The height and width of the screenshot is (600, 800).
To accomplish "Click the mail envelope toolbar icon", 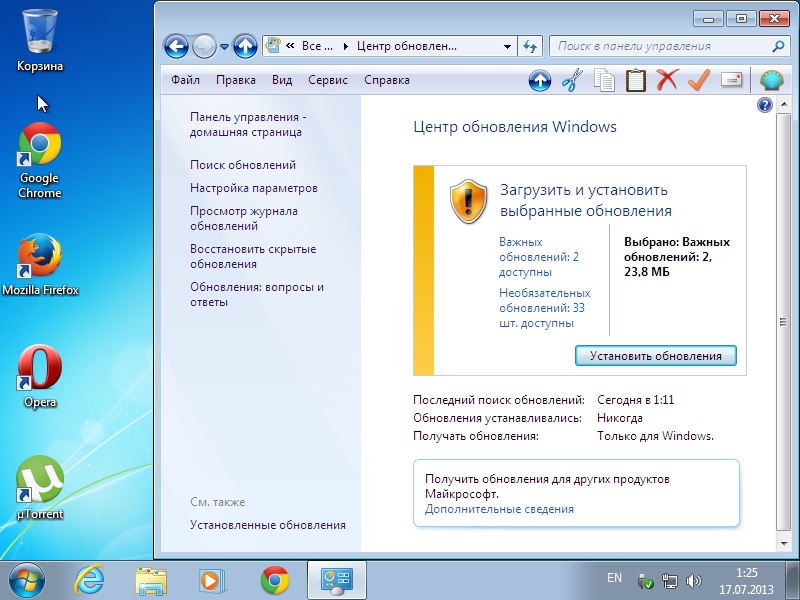I will coord(732,80).
